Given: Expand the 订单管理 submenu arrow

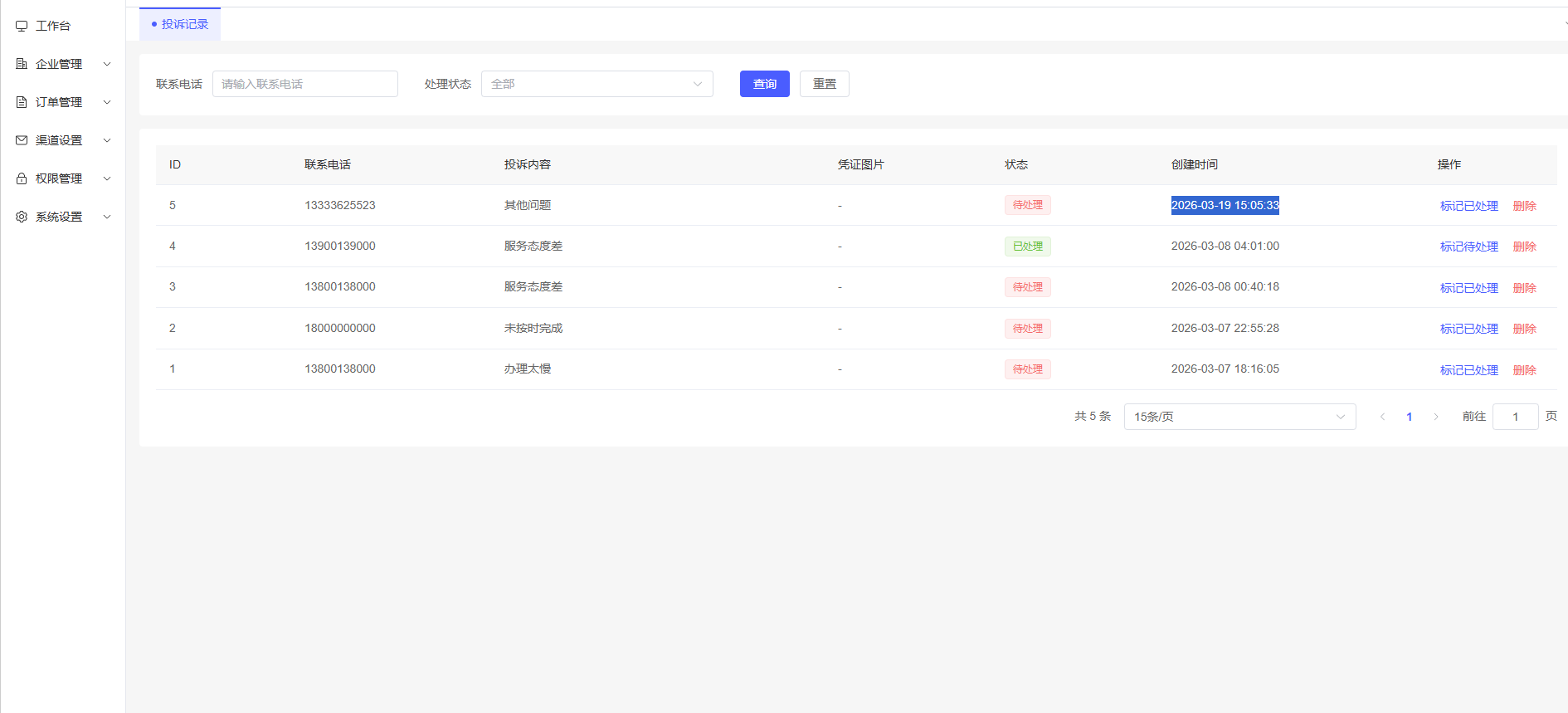Looking at the screenshot, I should [107, 102].
